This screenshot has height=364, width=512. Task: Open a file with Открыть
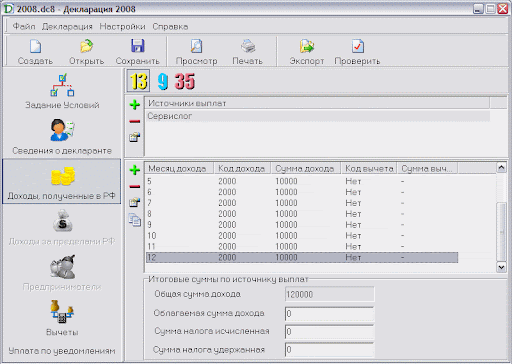(x=86, y=52)
